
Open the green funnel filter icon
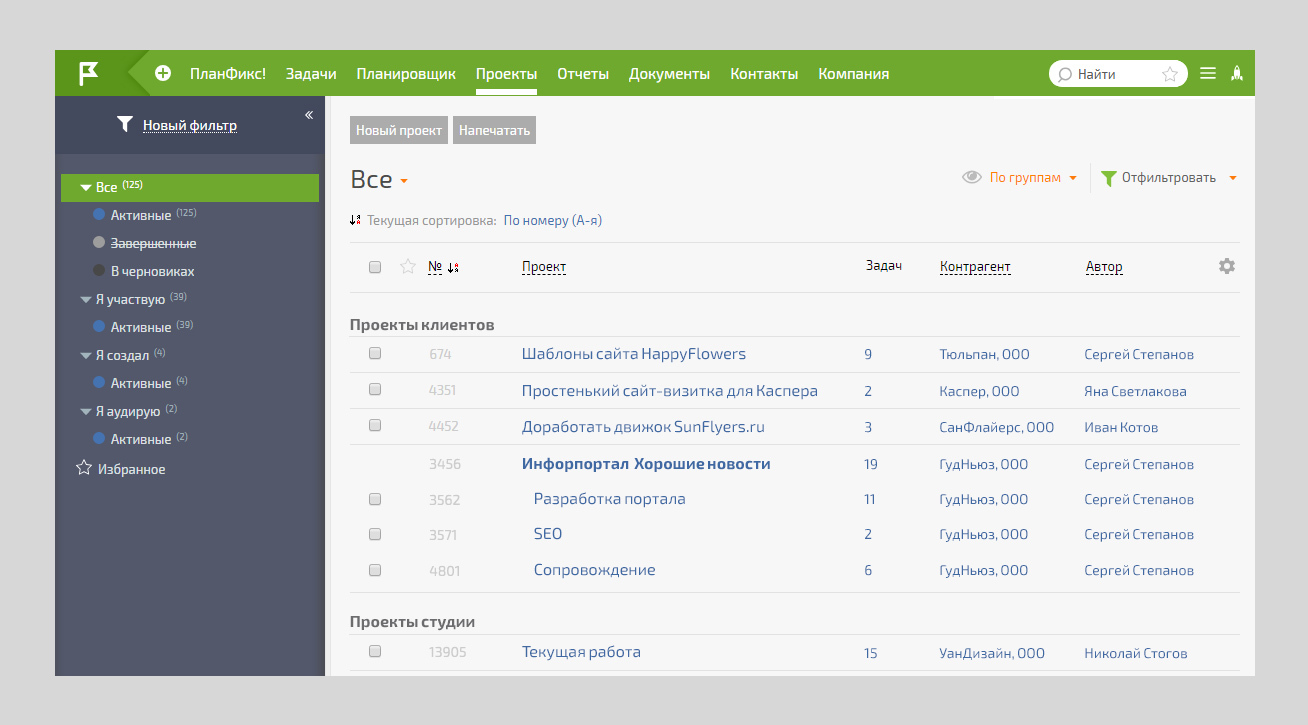point(1107,177)
